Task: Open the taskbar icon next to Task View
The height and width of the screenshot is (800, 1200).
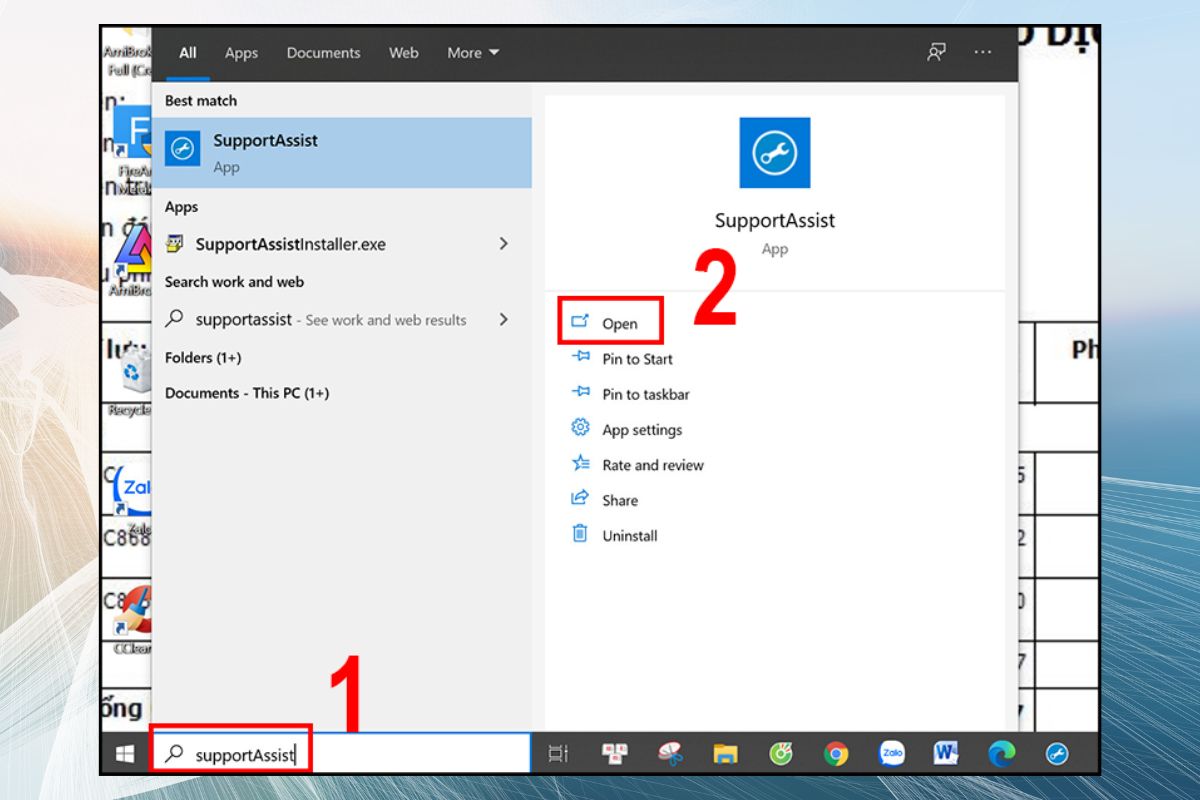Action: coord(614,754)
